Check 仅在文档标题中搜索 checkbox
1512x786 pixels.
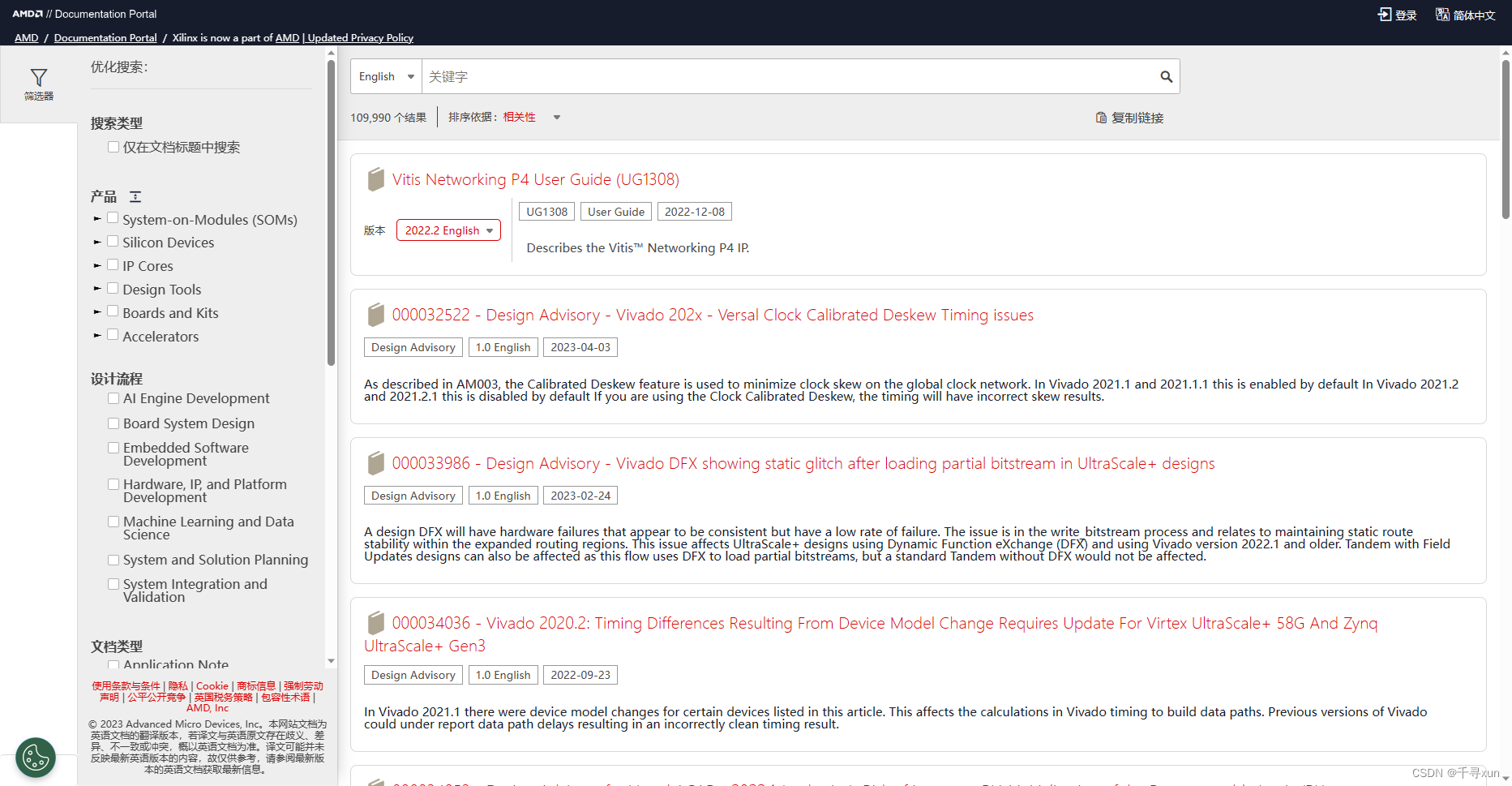click(x=114, y=147)
